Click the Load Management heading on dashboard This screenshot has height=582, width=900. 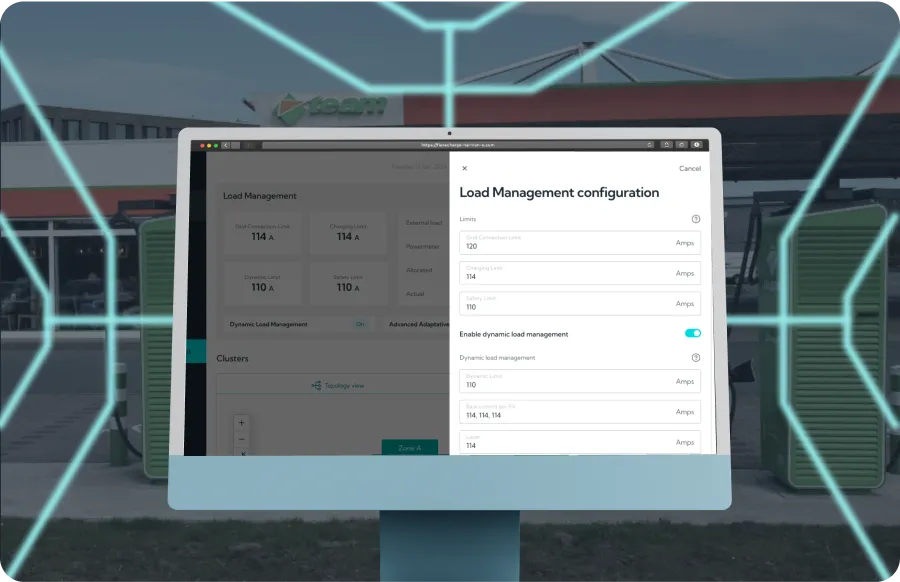click(259, 196)
